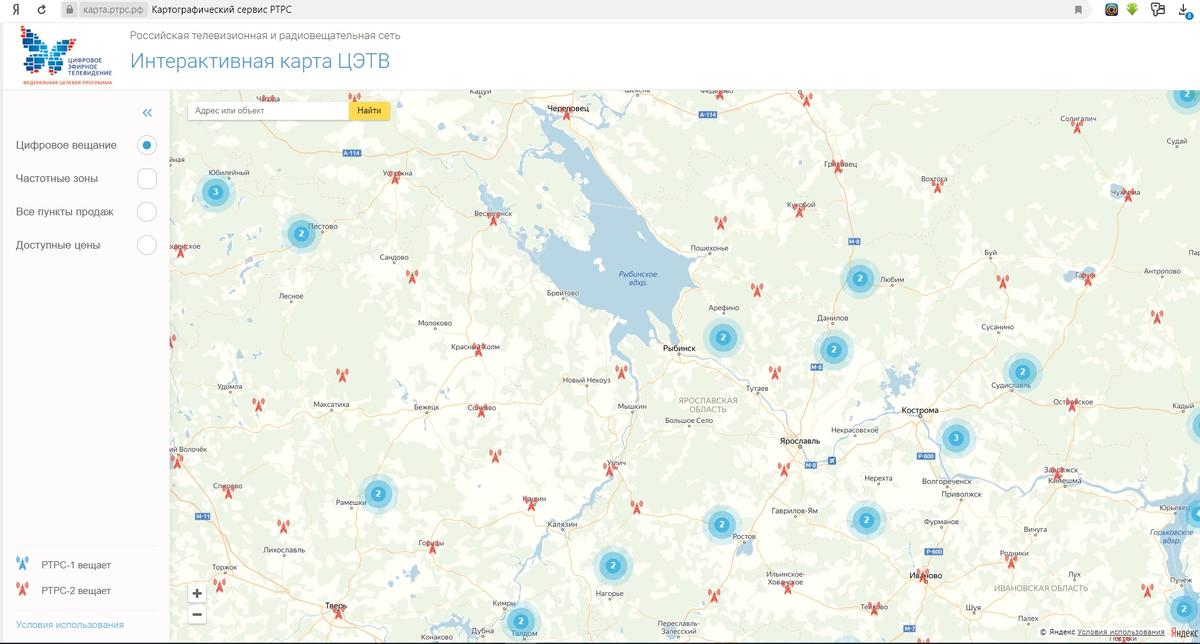Click the tower marker at Весьегонск
Viewport: 1200px width, 644px height.
493,217
